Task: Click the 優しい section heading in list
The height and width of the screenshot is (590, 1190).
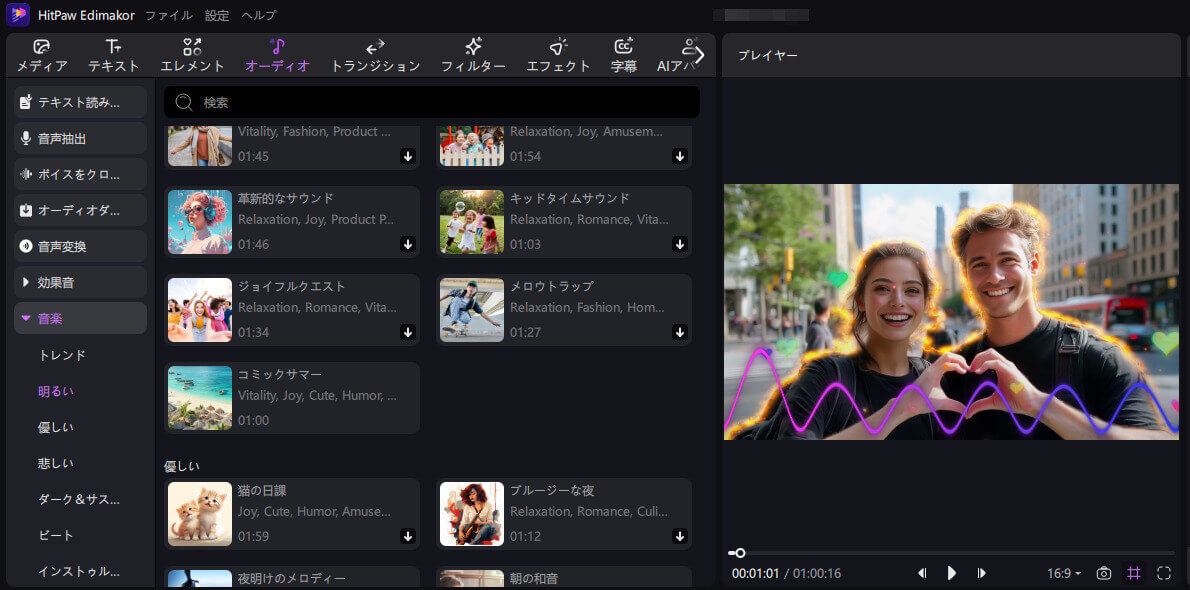Action: coord(182,465)
